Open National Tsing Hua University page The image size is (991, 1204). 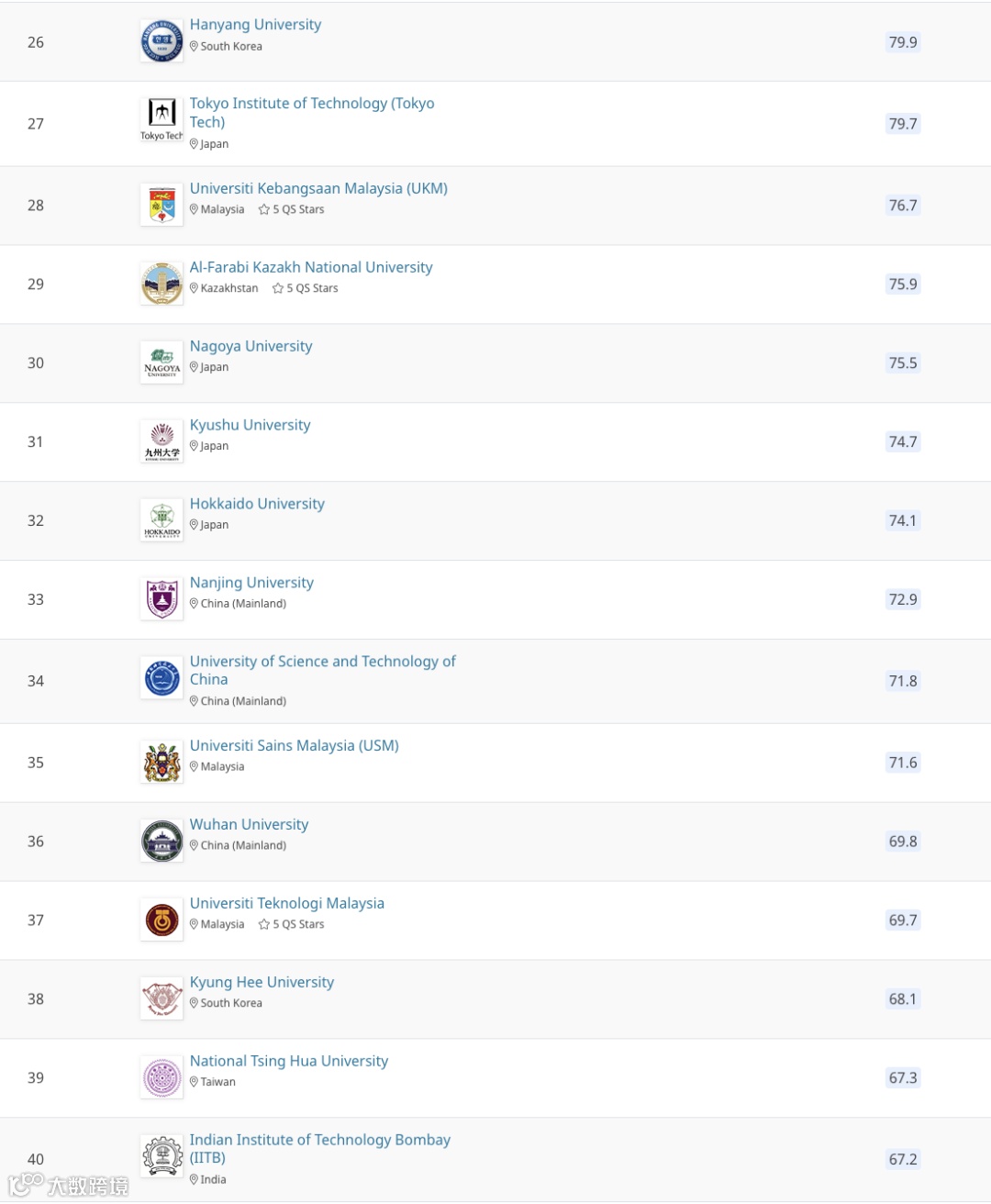[288, 1061]
